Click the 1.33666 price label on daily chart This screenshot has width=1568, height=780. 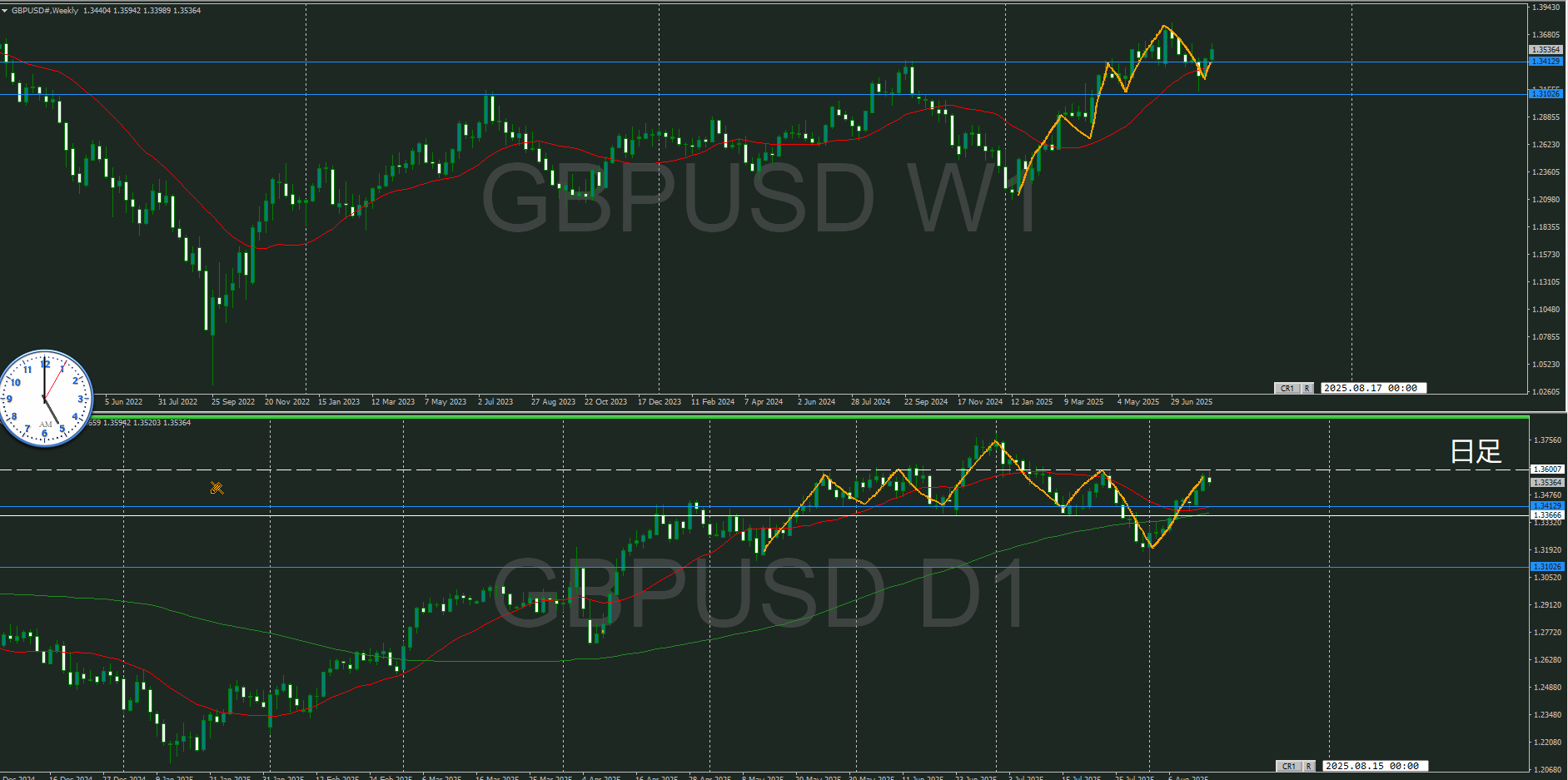coord(1548,515)
